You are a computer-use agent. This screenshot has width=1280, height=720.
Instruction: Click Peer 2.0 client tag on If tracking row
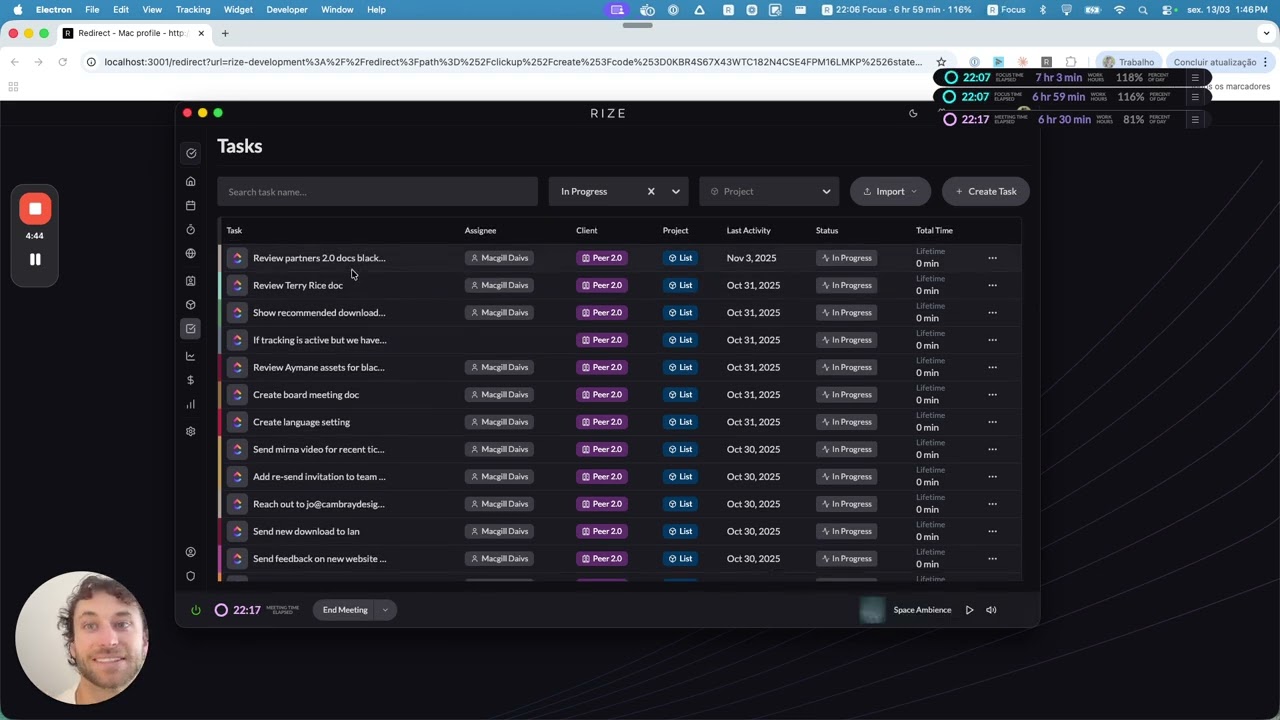(x=601, y=340)
